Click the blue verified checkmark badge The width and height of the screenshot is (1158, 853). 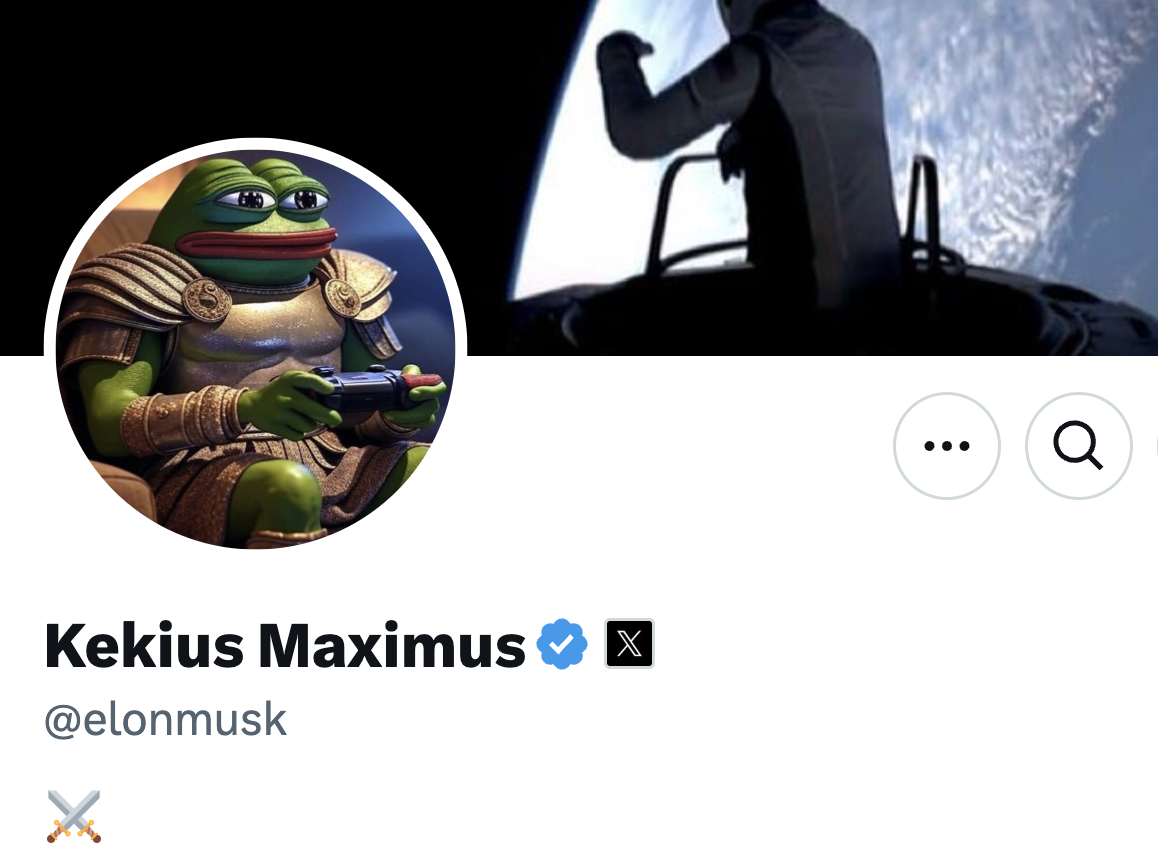click(x=562, y=644)
